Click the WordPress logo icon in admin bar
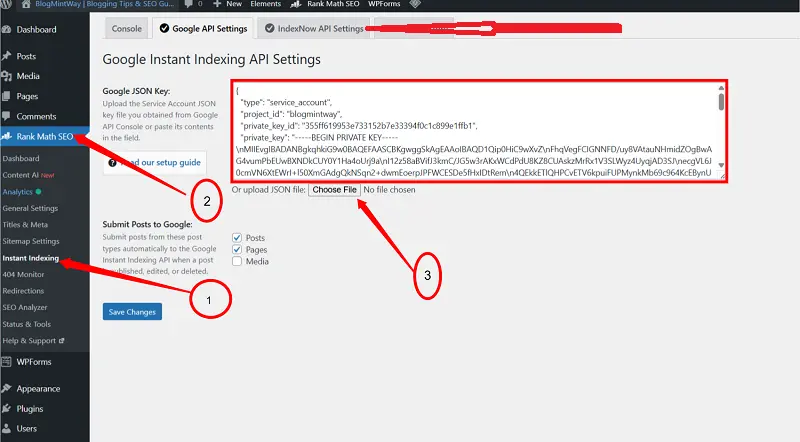This screenshot has width=800, height=442. click(8, 5)
